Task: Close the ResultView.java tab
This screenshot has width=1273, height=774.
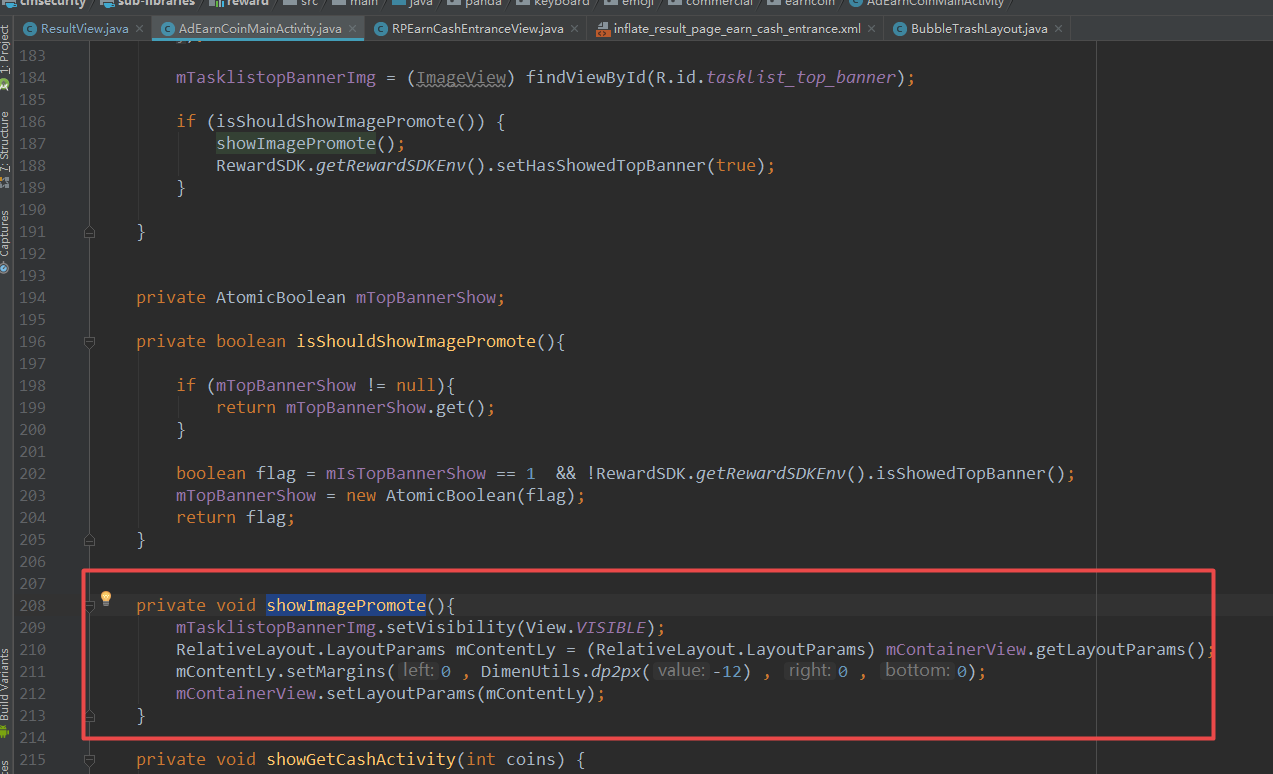Action: coord(139,29)
